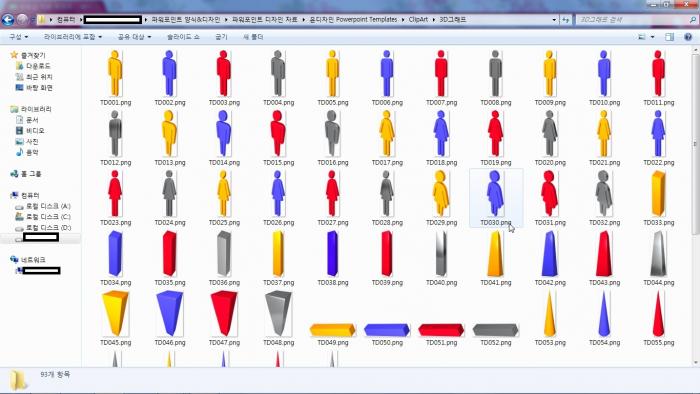Select gray female figure TD020.png

pos(550,137)
